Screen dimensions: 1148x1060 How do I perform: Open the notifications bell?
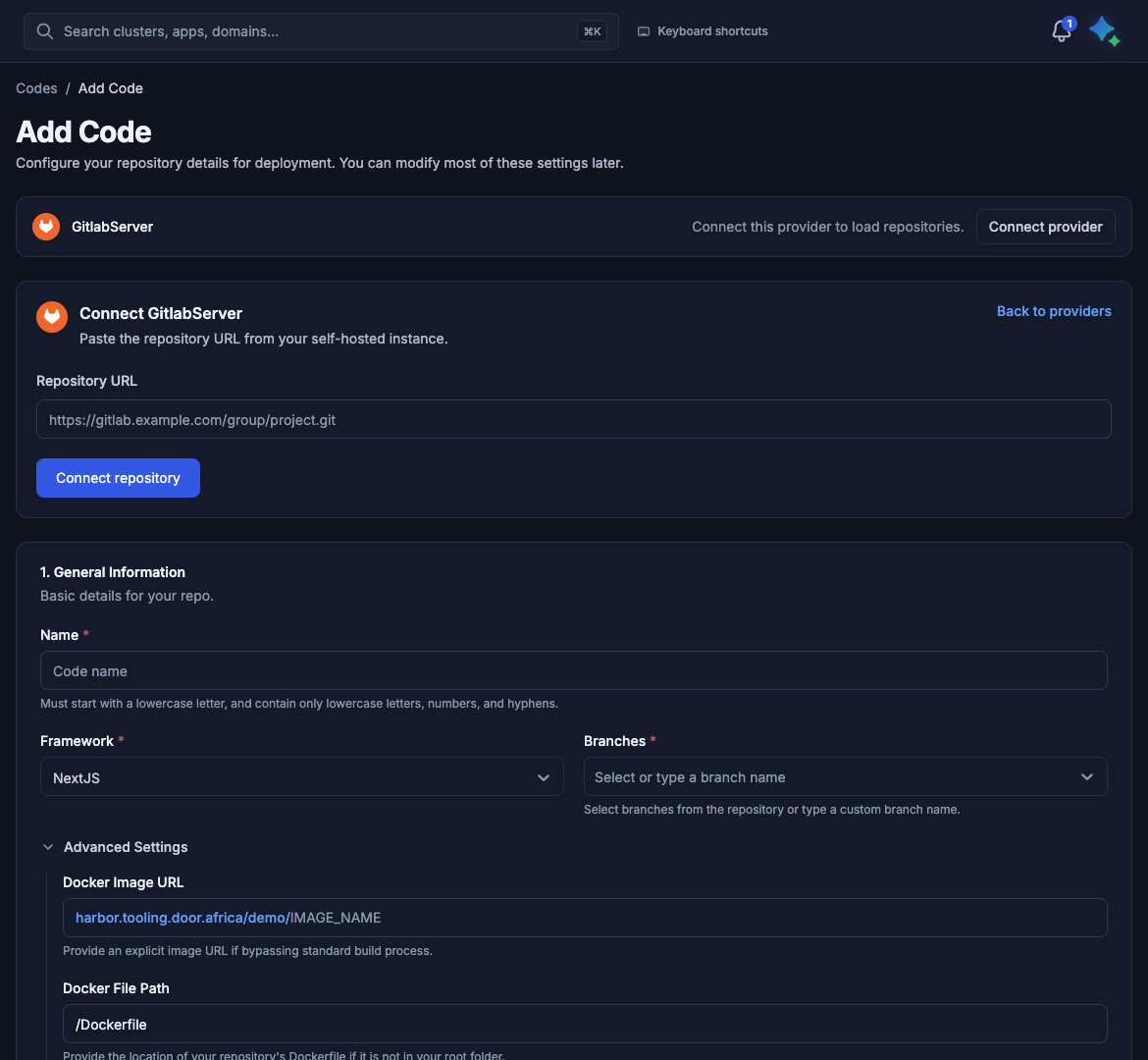(x=1061, y=31)
